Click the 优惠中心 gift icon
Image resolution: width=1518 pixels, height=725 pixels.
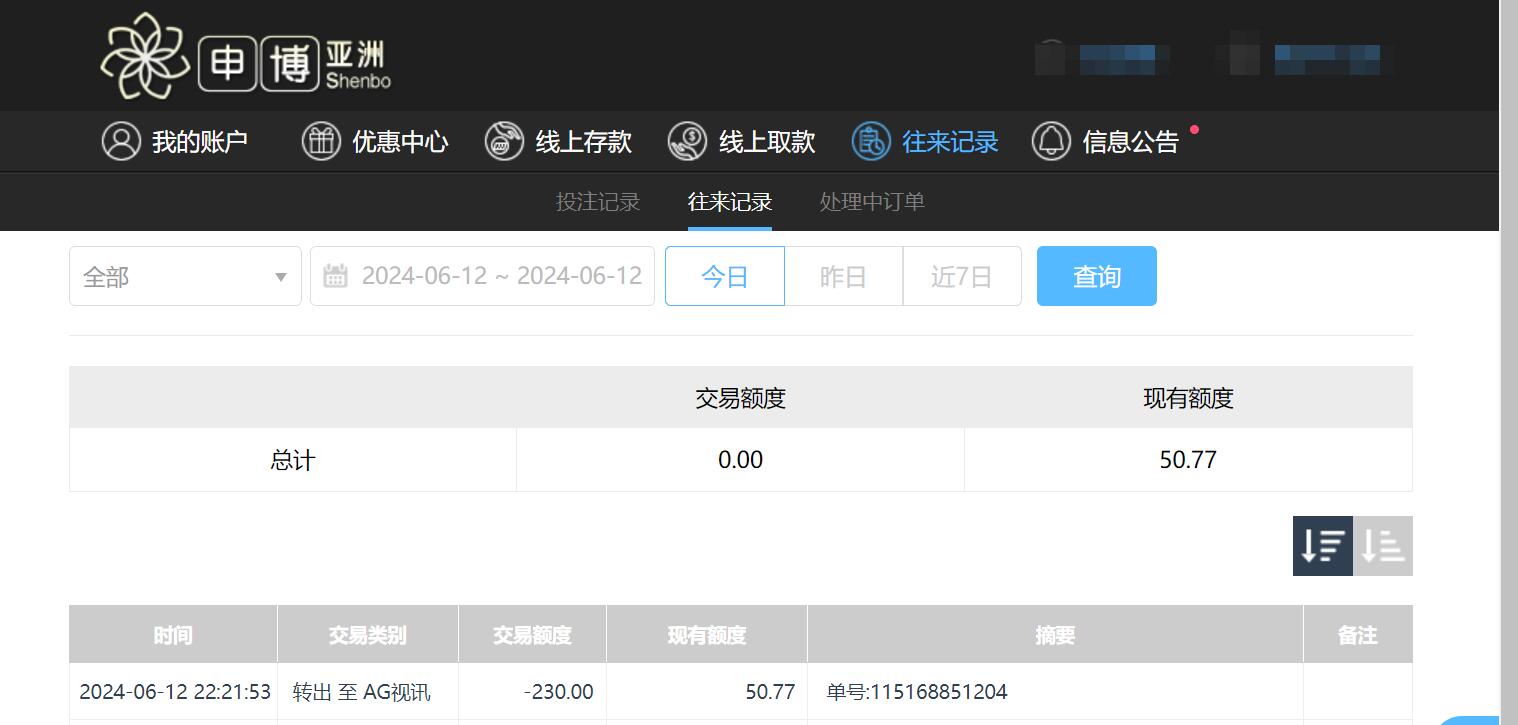[x=320, y=141]
